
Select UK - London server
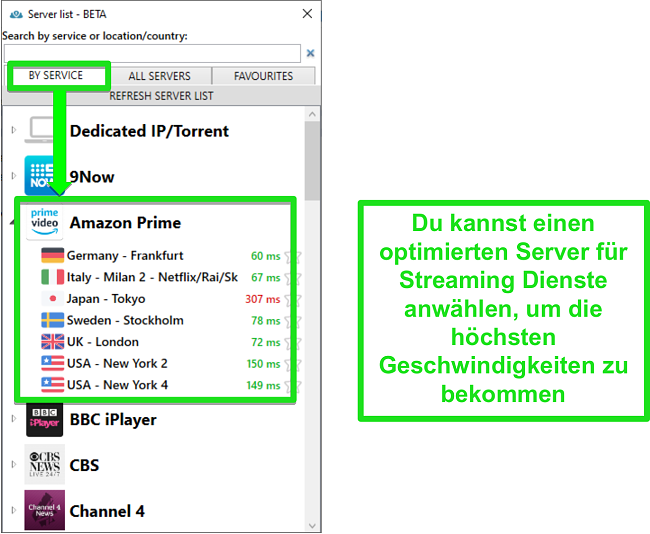[x=102, y=342]
